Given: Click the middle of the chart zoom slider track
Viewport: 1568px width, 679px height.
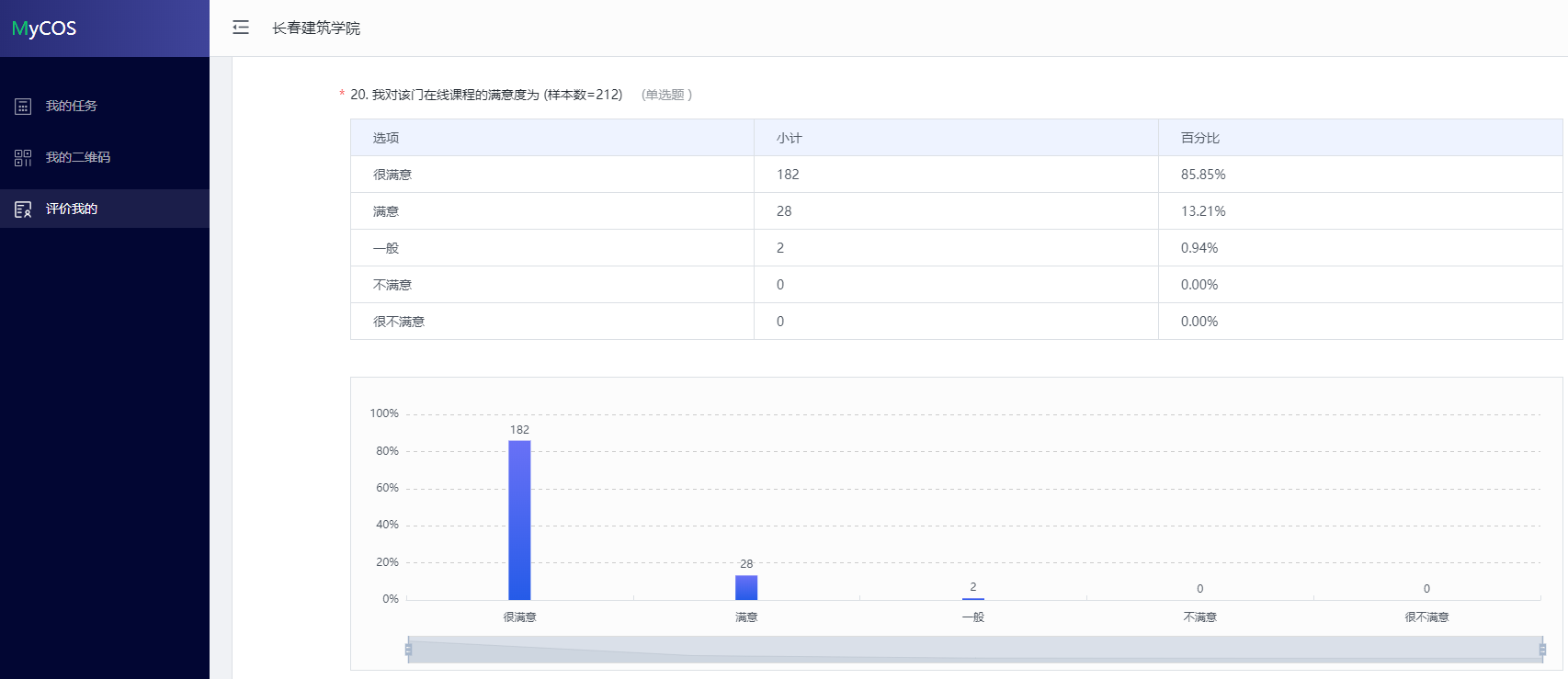Looking at the screenshot, I should click(974, 650).
